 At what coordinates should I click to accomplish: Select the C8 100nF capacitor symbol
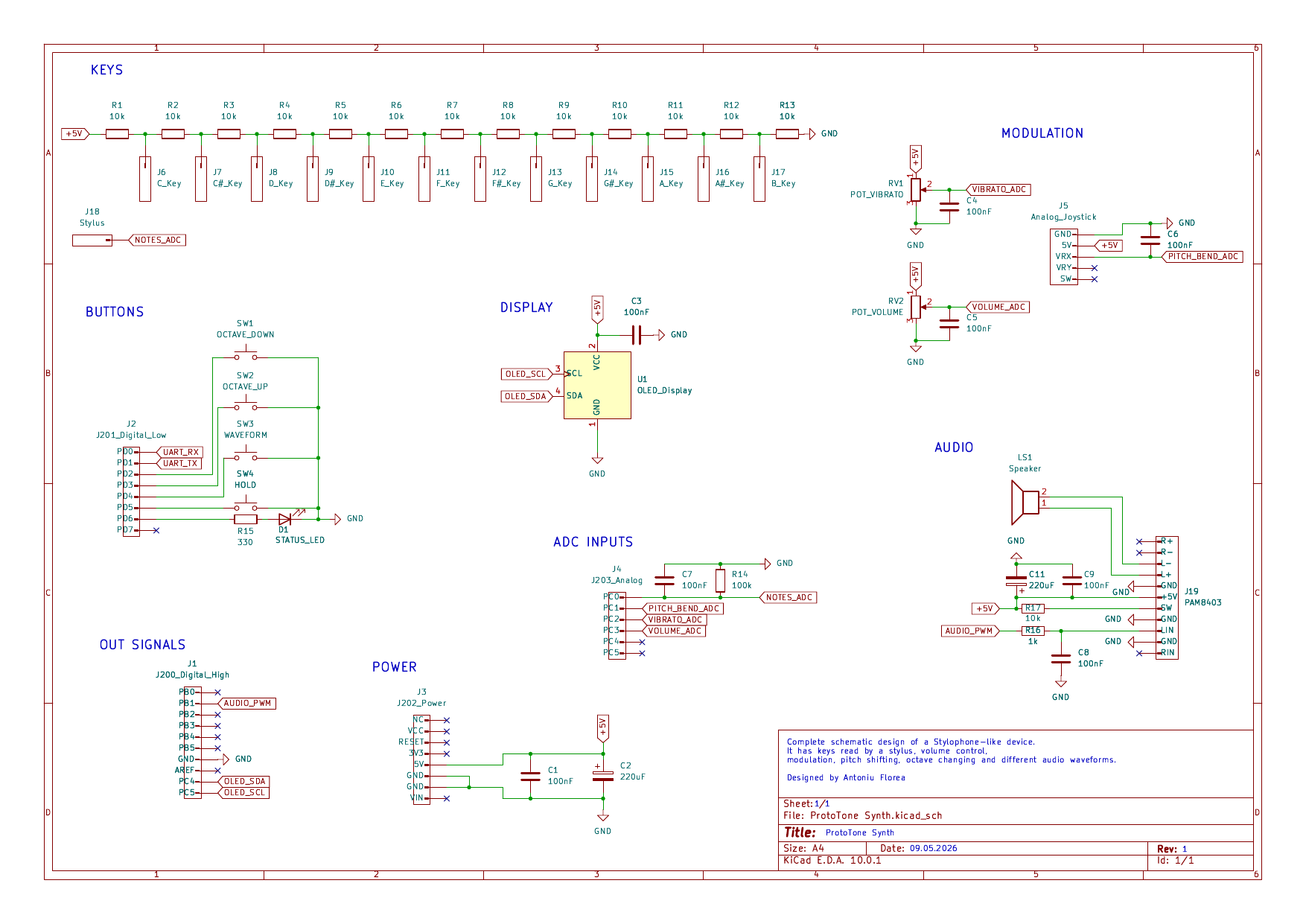tap(1061, 658)
